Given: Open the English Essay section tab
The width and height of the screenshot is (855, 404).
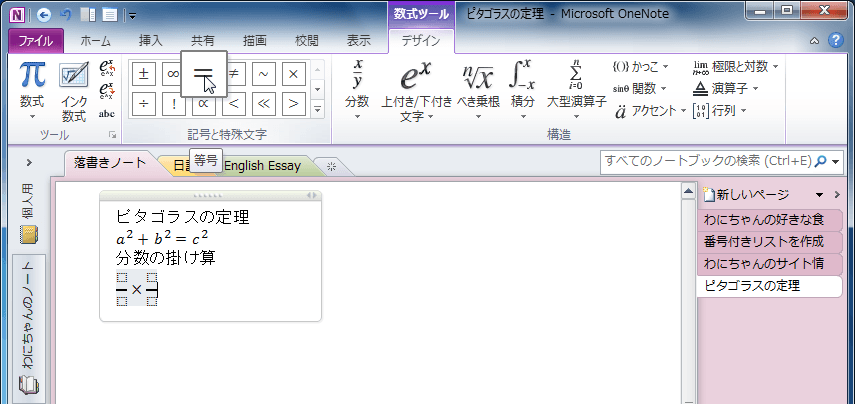Looking at the screenshot, I should [262, 166].
